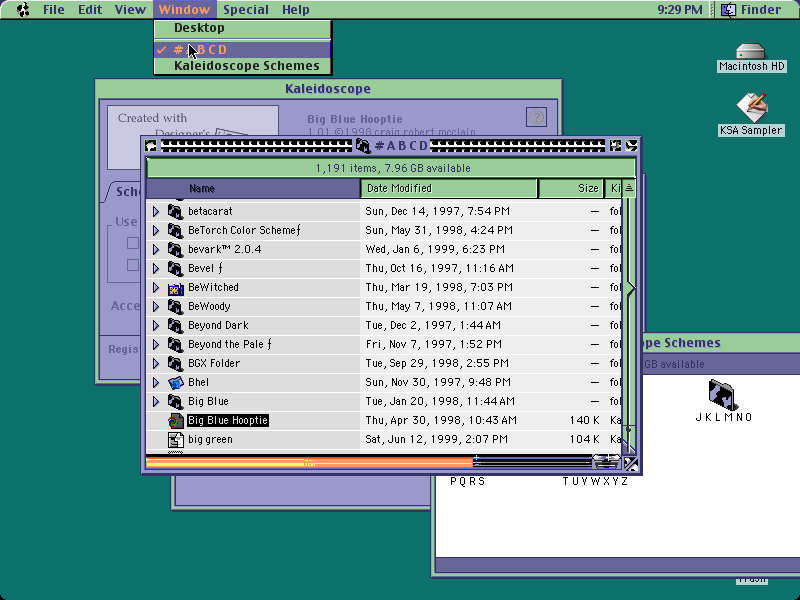Click the P Q R S folder label
The width and height of the screenshot is (800, 600).
[467, 481]
